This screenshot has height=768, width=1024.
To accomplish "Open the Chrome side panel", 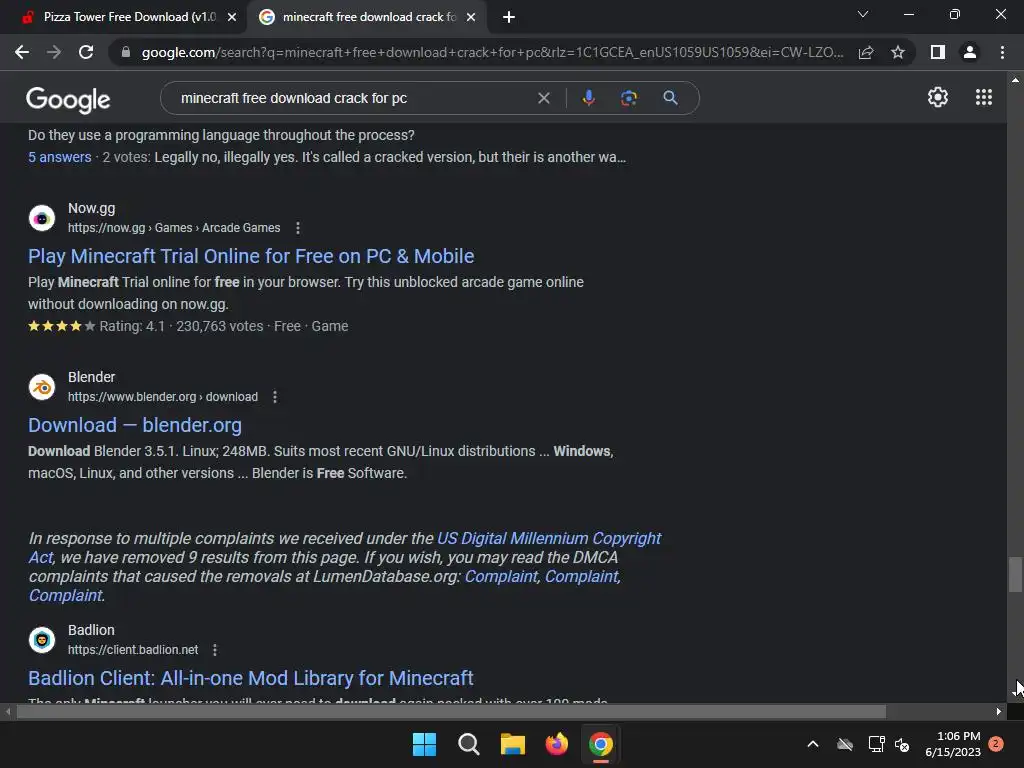I will coord(938,52).
